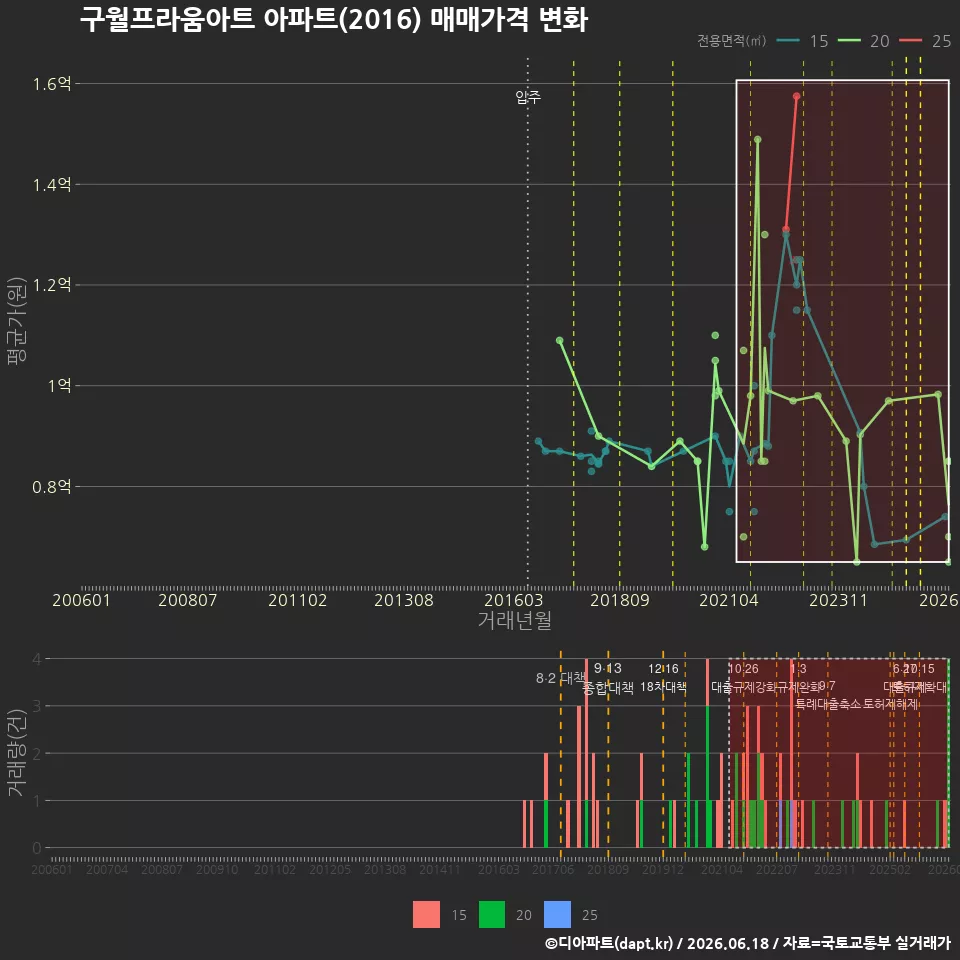
Task: Click the 0.8억 y-axis label
Action: click(52, 487)
